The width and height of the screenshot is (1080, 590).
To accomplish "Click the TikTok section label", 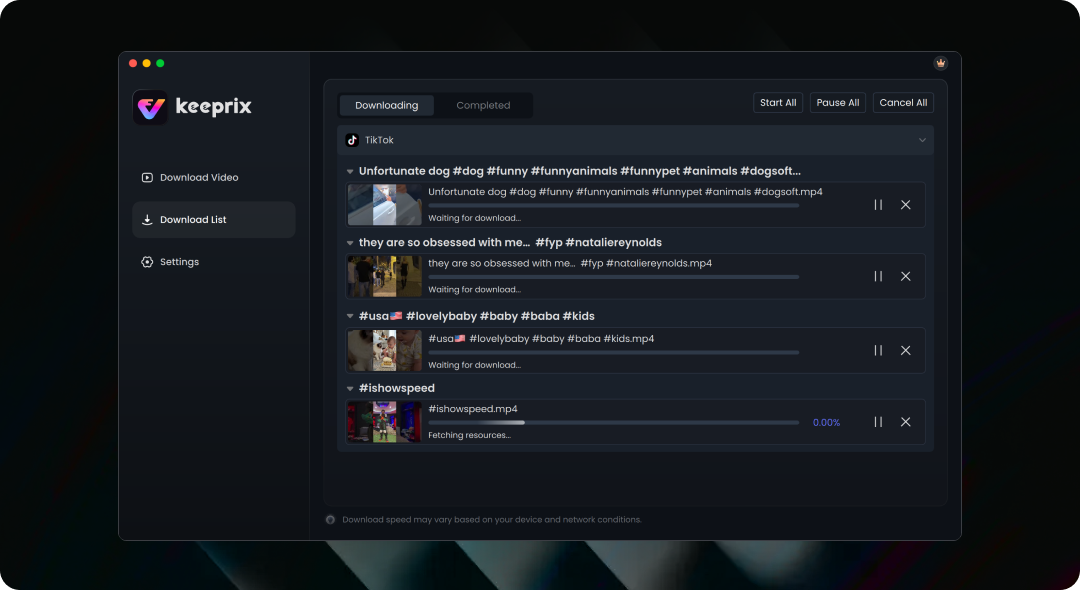I will point(379,140).
